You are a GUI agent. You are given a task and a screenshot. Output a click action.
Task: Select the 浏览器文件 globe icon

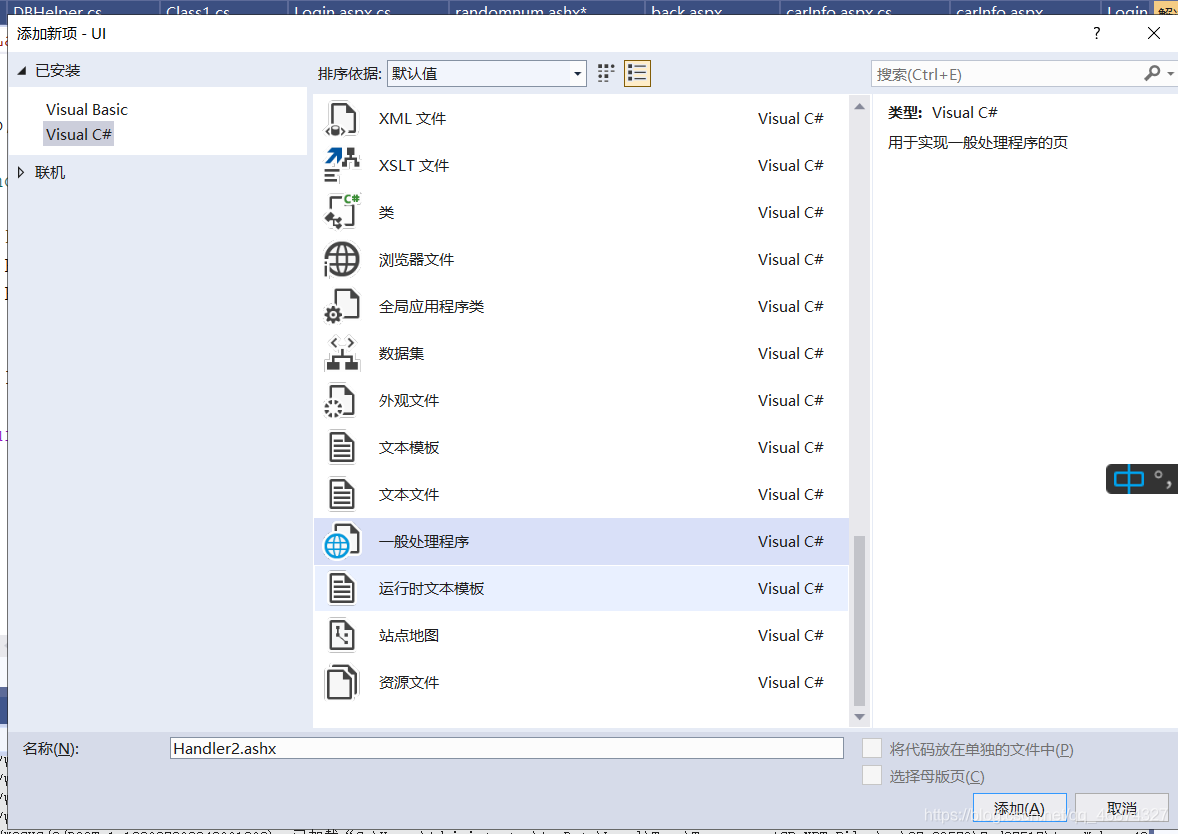tap(342, 259)
